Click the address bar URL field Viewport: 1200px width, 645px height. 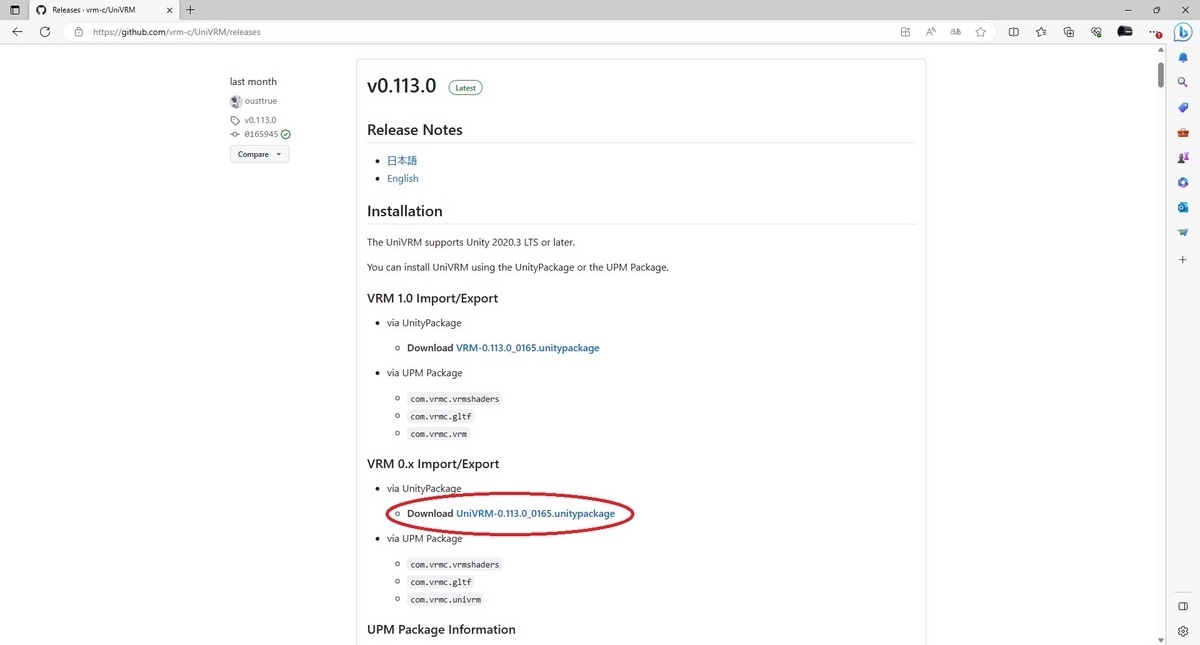(480, 32)
